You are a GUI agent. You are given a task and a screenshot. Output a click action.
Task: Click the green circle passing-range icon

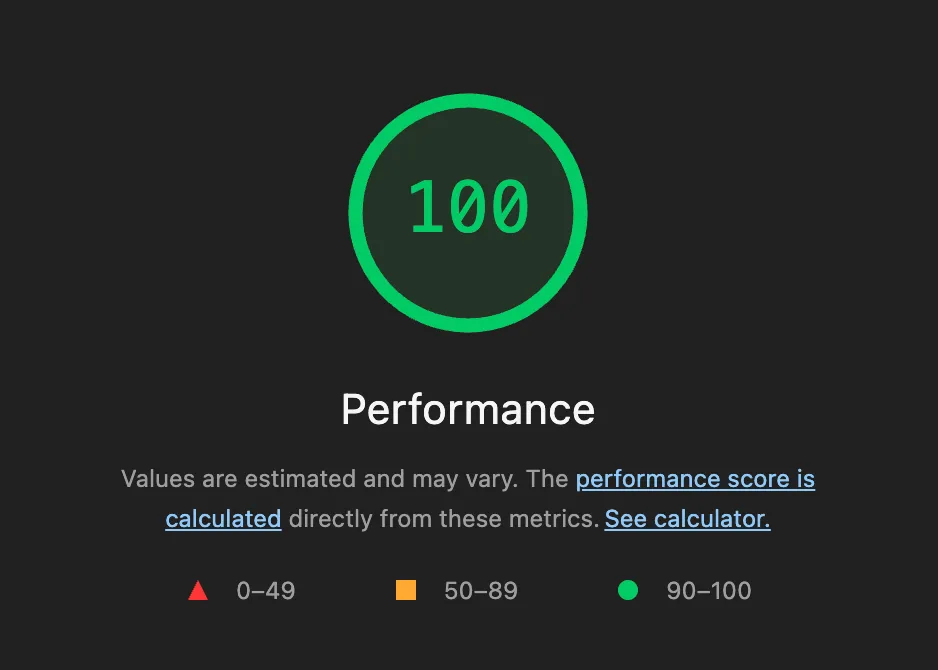(628, 590)
